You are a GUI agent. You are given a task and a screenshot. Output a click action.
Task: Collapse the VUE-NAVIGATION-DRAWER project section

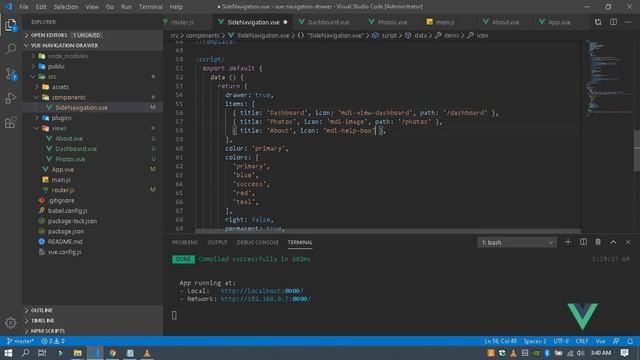[93, 45]
